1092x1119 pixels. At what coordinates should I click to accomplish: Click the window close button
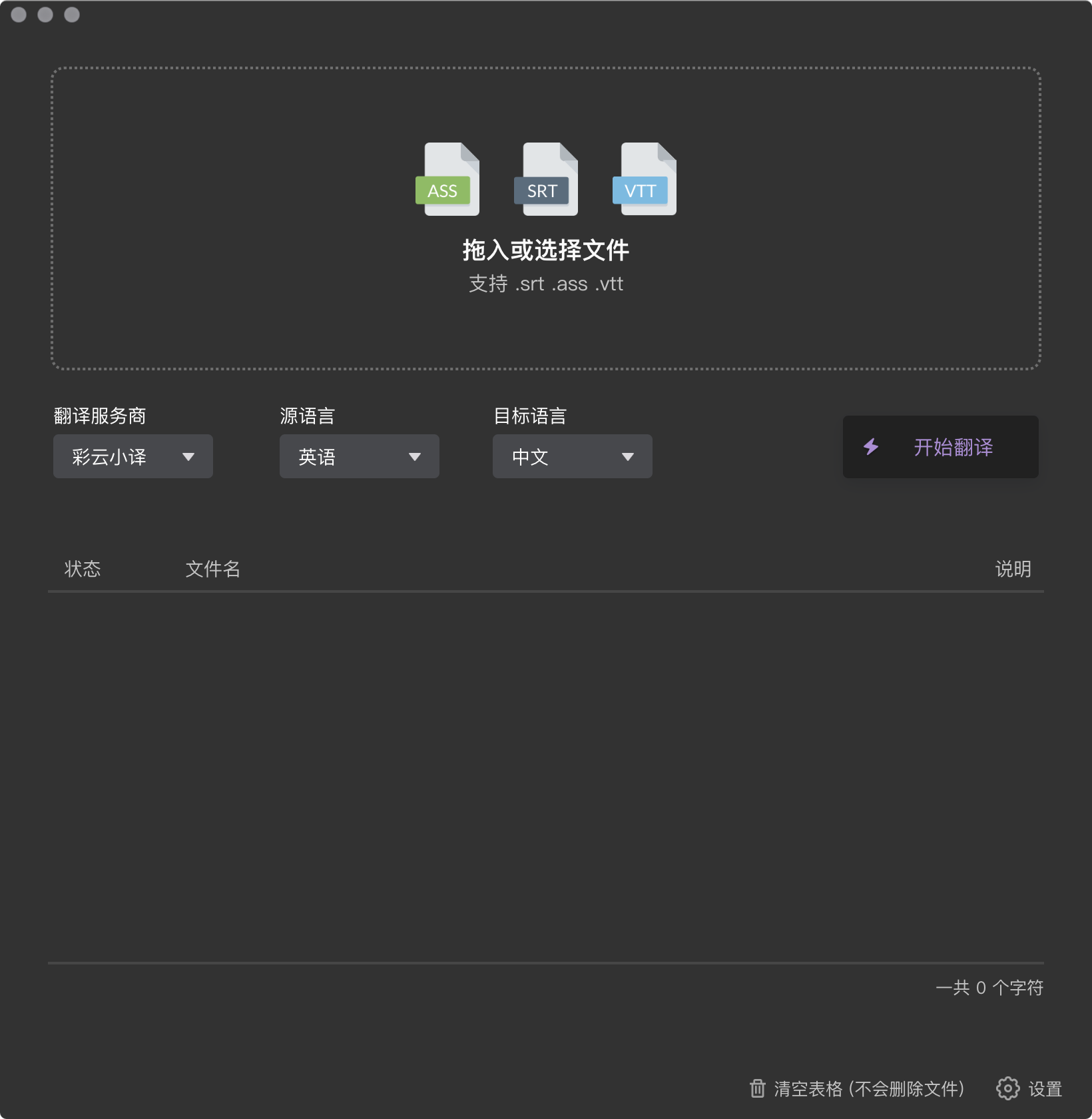coord(19,15)
